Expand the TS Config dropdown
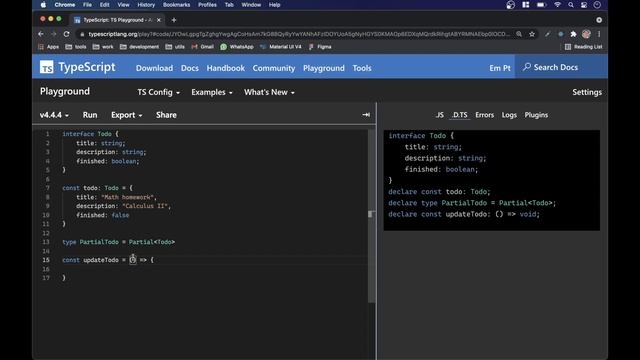 point(158,92)
